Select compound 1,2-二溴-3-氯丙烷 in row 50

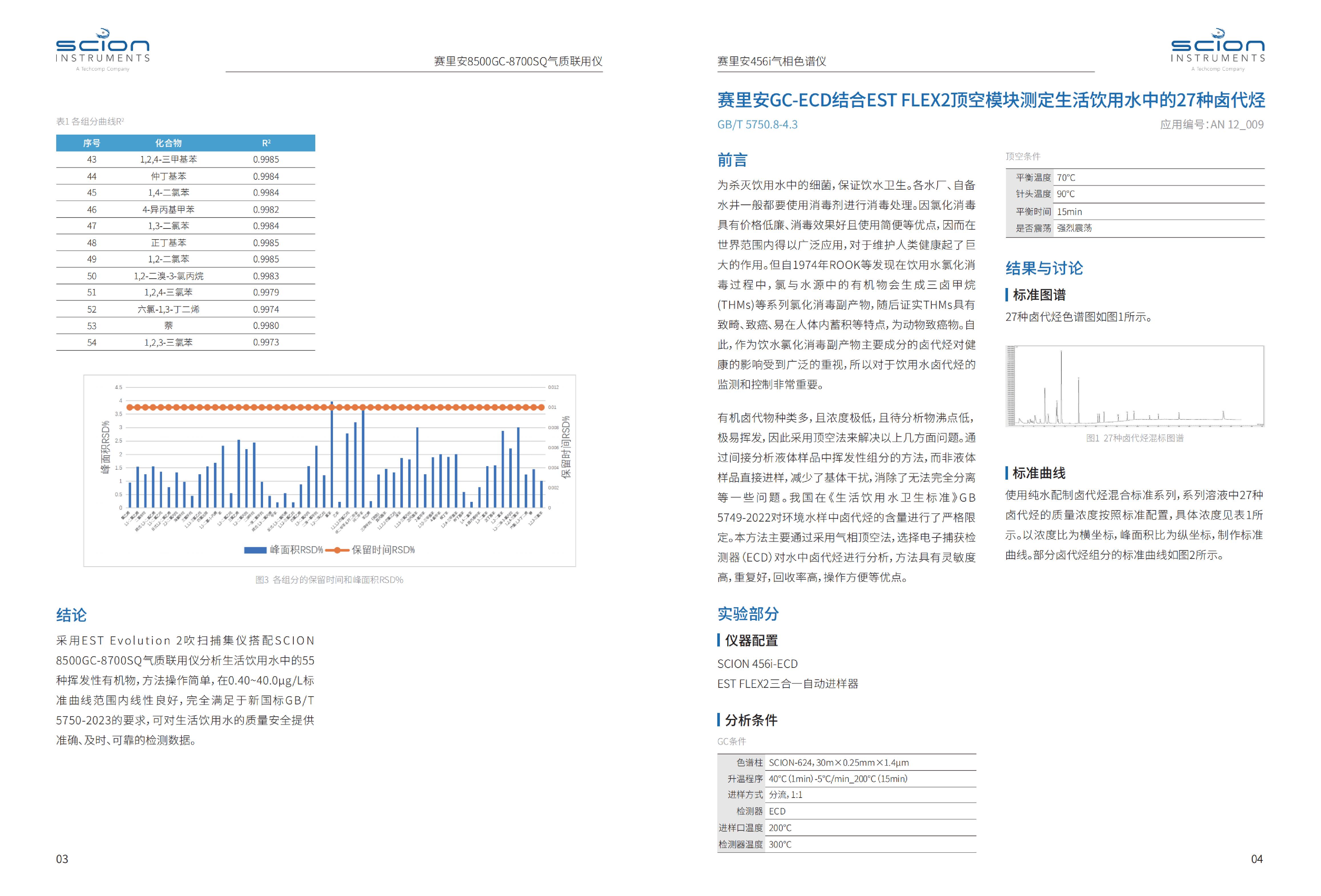pos(168,276)
